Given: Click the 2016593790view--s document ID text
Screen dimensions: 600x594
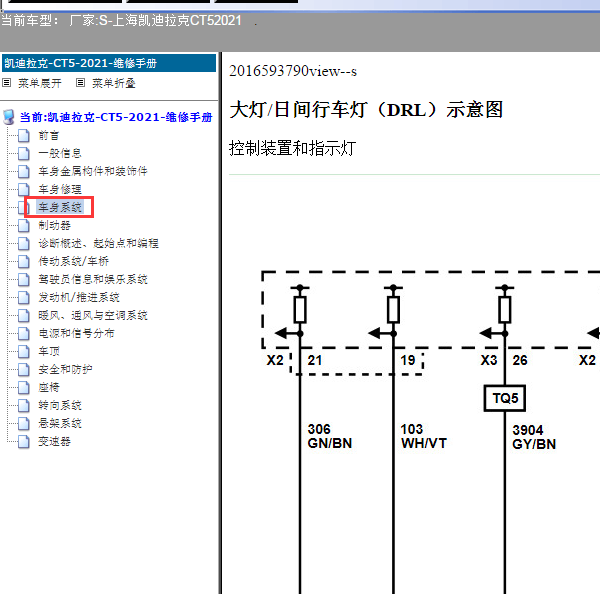Looking at the screenshot, I should [293, 71].
